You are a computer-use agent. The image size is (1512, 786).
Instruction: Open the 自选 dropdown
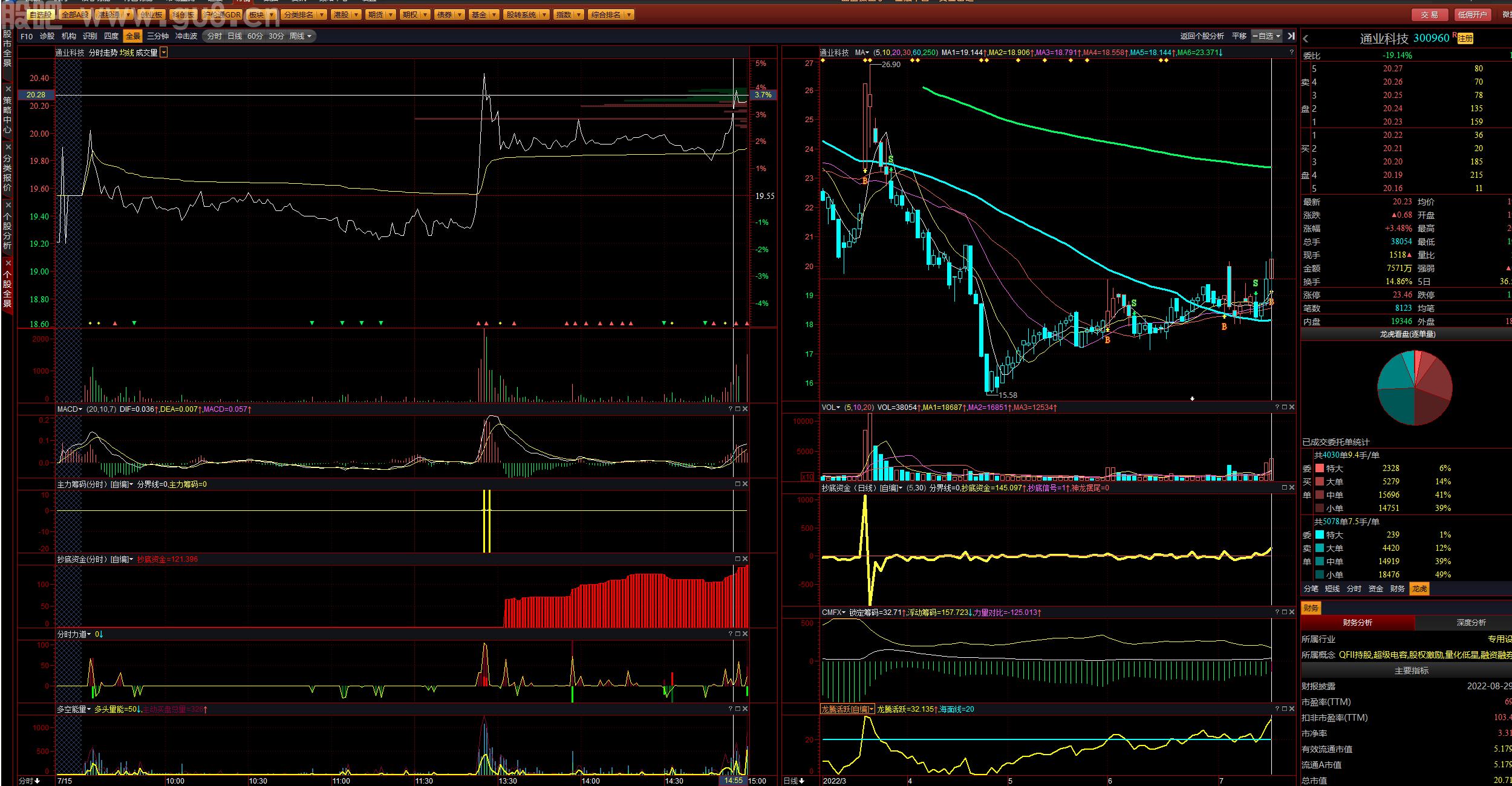(1266, 36)
